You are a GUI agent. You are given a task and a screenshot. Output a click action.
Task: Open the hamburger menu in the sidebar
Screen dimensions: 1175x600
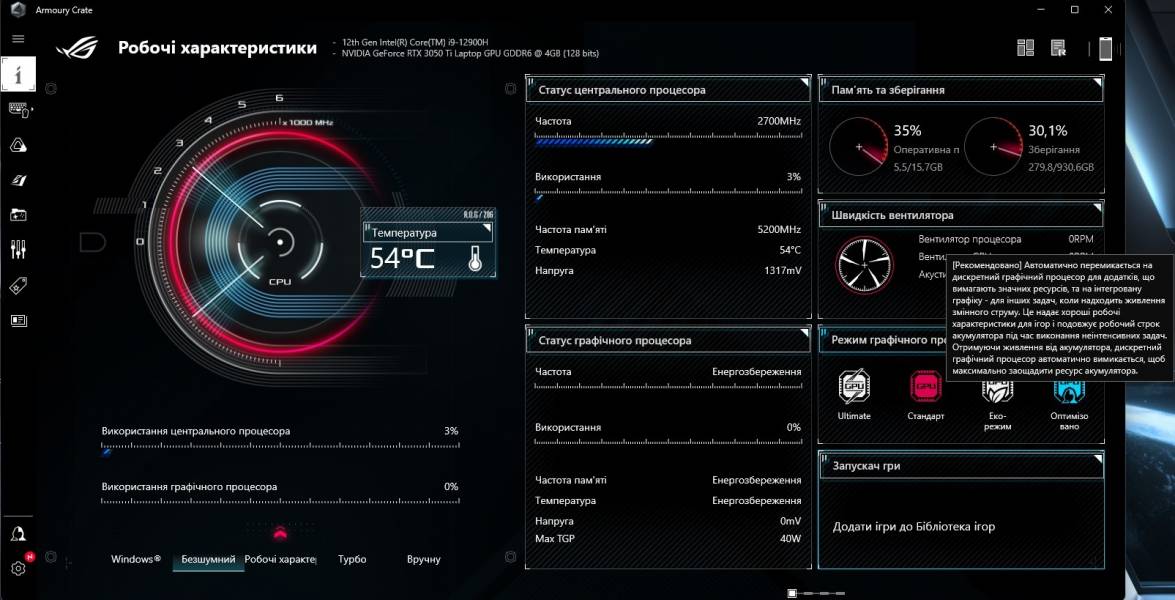(x=18, y=39)
